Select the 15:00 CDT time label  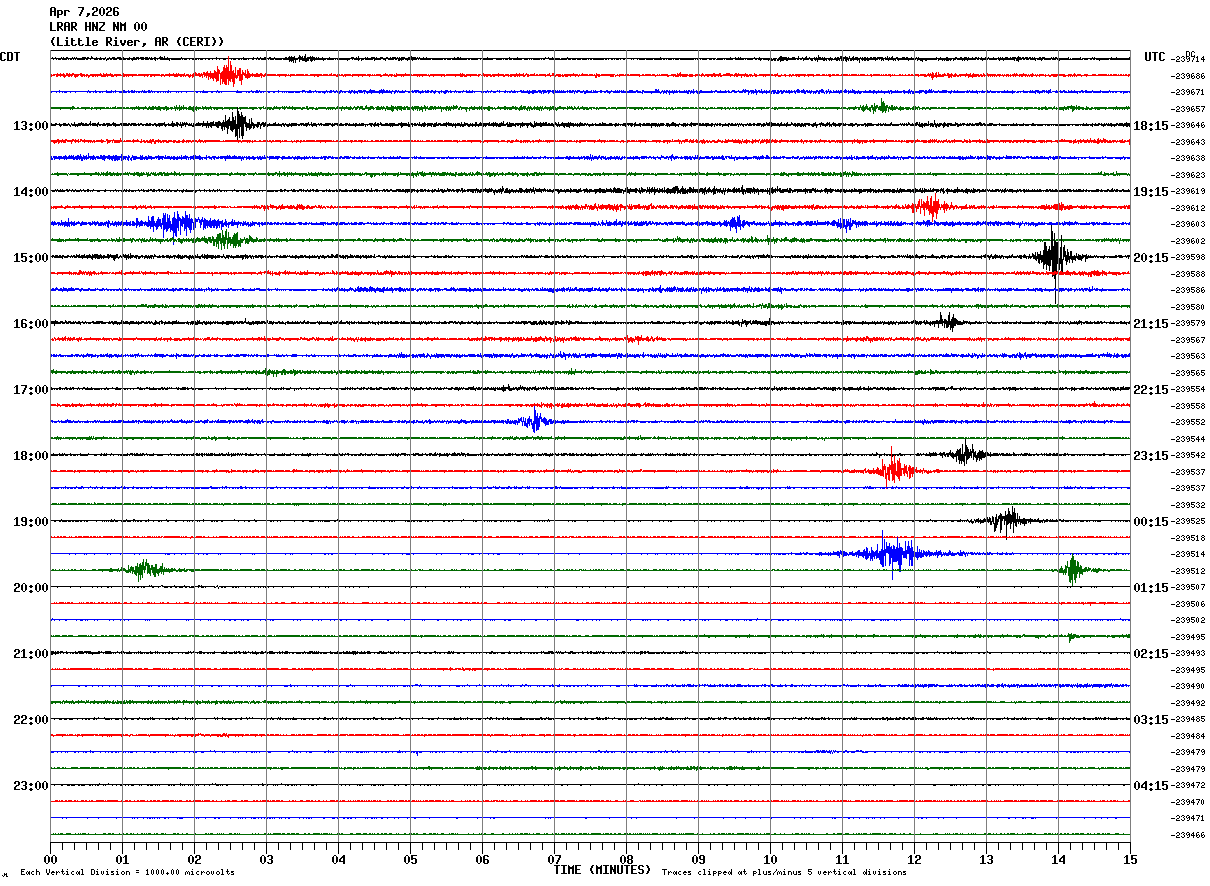pyautogui.click(x=30, y=258)
